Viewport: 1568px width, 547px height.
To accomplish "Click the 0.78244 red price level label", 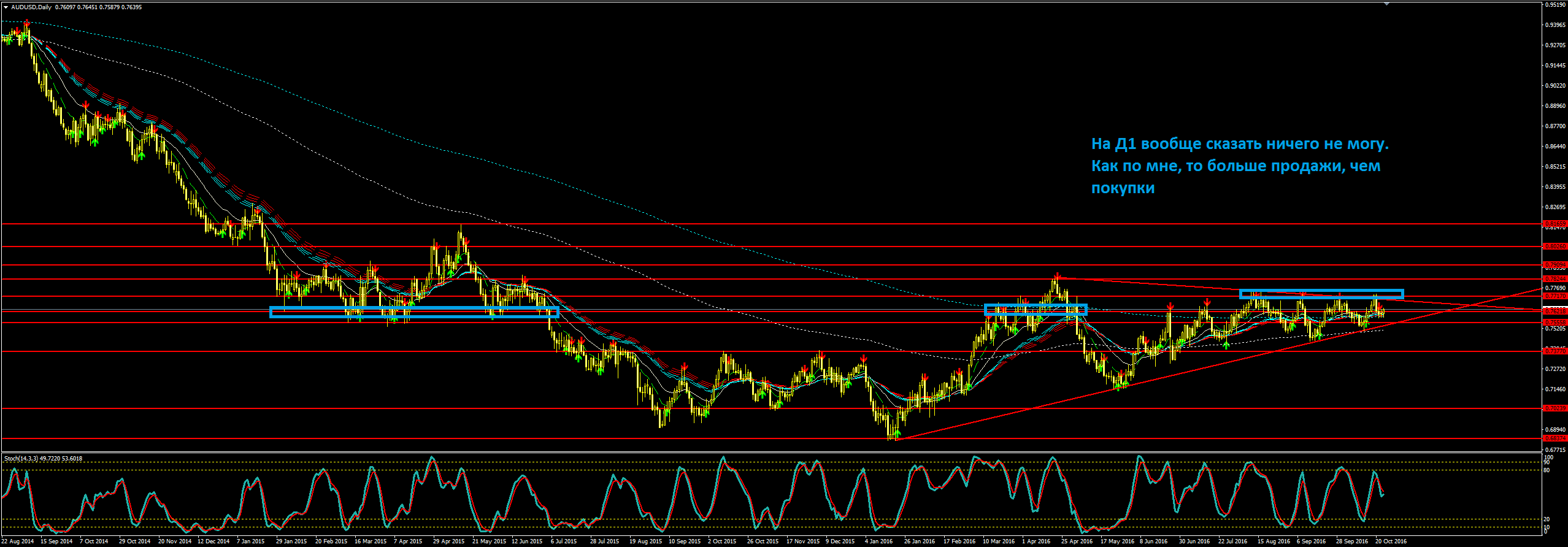I will (x=1555, y=279).
